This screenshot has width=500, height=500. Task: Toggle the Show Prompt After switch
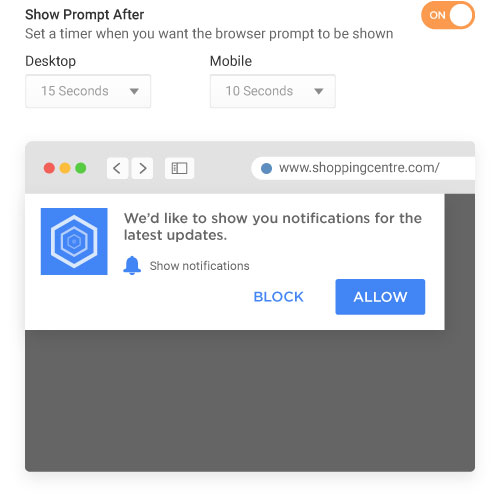tap(448, 15)
